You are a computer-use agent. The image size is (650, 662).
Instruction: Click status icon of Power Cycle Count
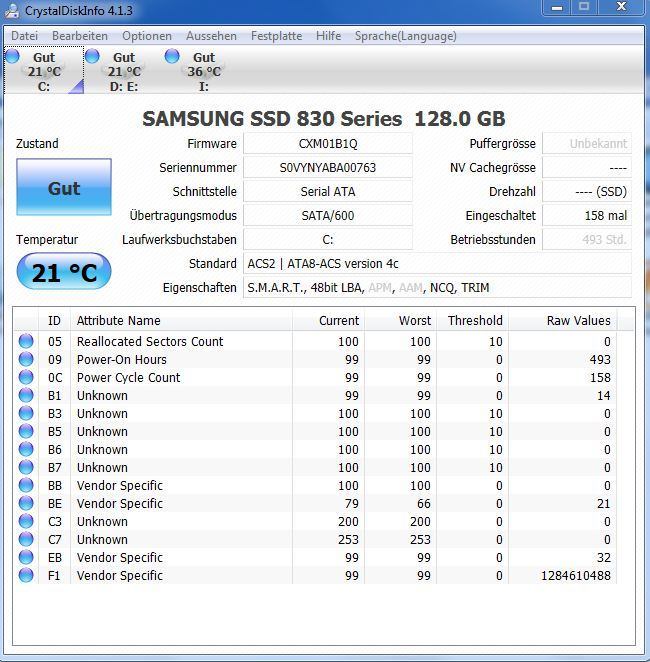pos(26,377)
